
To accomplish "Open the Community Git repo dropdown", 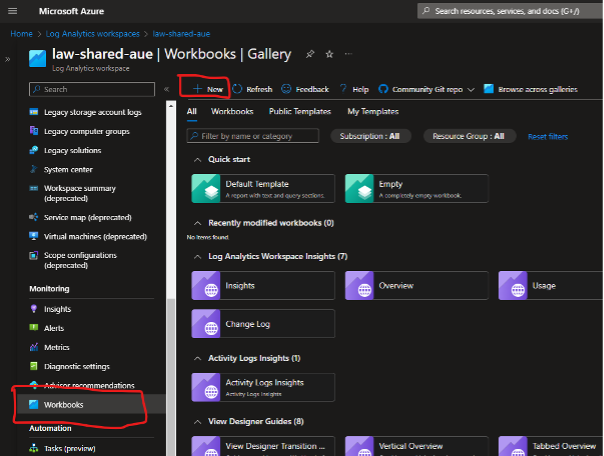I will point(426,89).
